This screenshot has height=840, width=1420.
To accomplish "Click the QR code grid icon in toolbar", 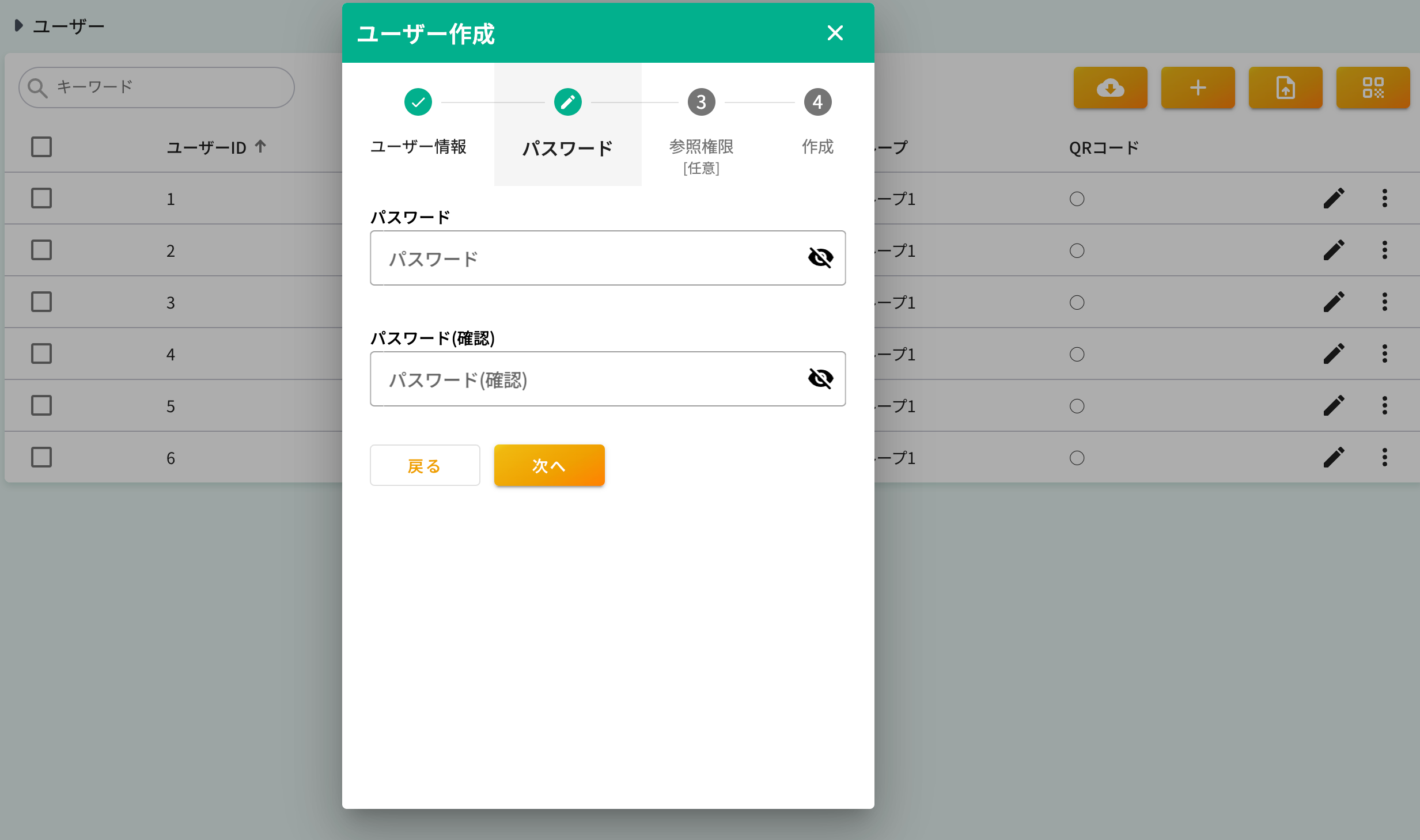I will pos(1373,88).
